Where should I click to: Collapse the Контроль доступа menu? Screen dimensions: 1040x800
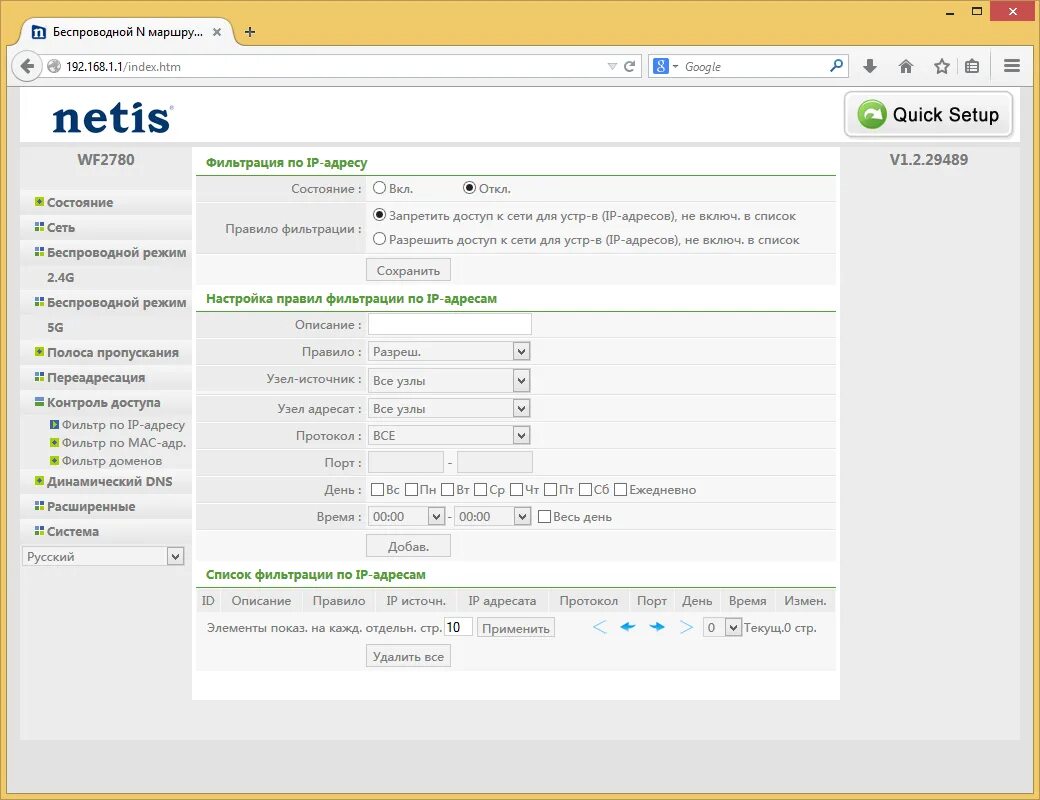pyautogui.click(x=103, y=403)
